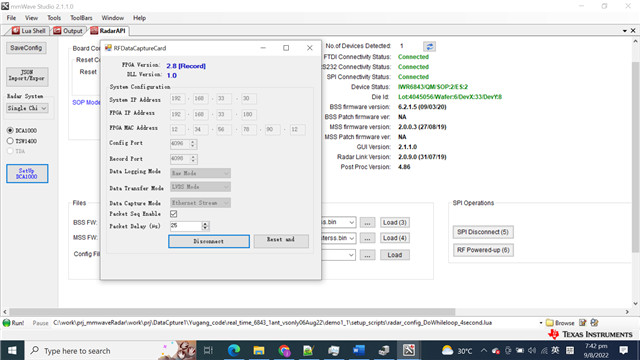Click the Config Port stepper arrows

click(193, 144)
